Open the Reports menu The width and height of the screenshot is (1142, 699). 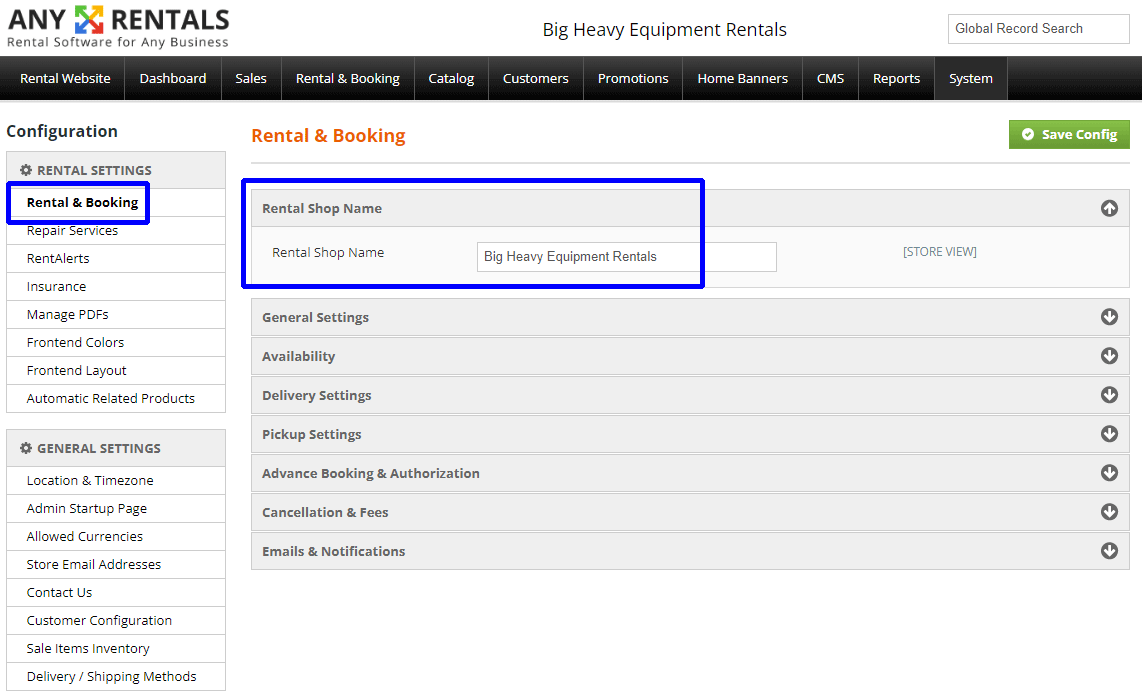pyautogui.click(x=896, y=79)
